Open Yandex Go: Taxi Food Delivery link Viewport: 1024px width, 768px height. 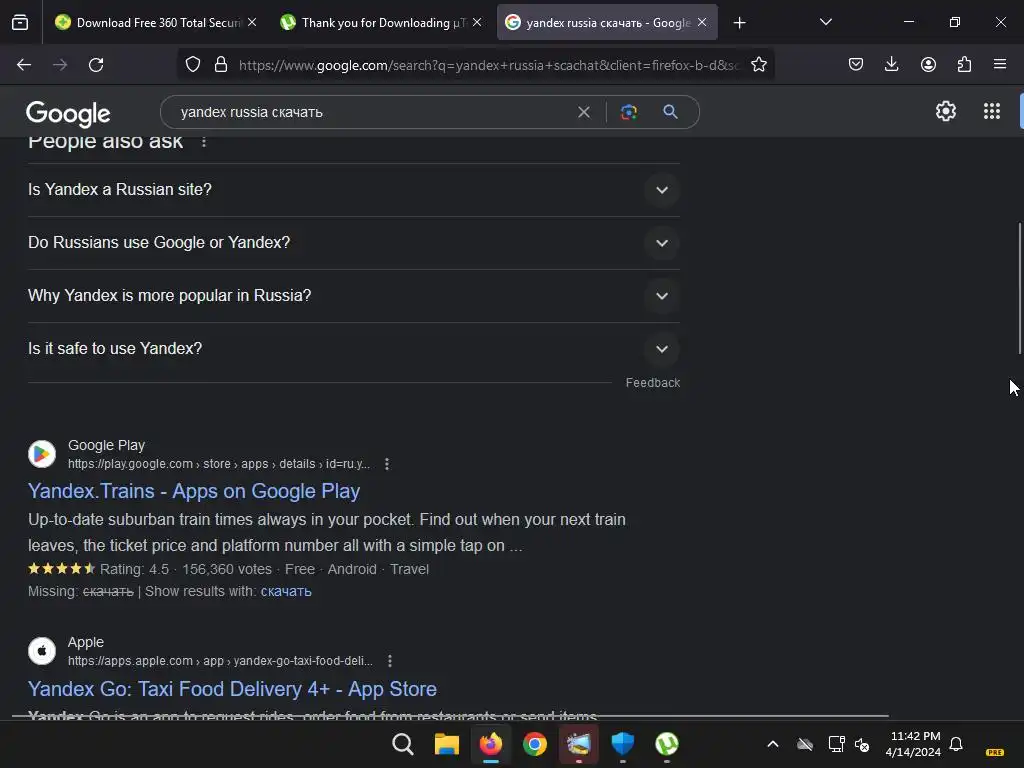232,689
